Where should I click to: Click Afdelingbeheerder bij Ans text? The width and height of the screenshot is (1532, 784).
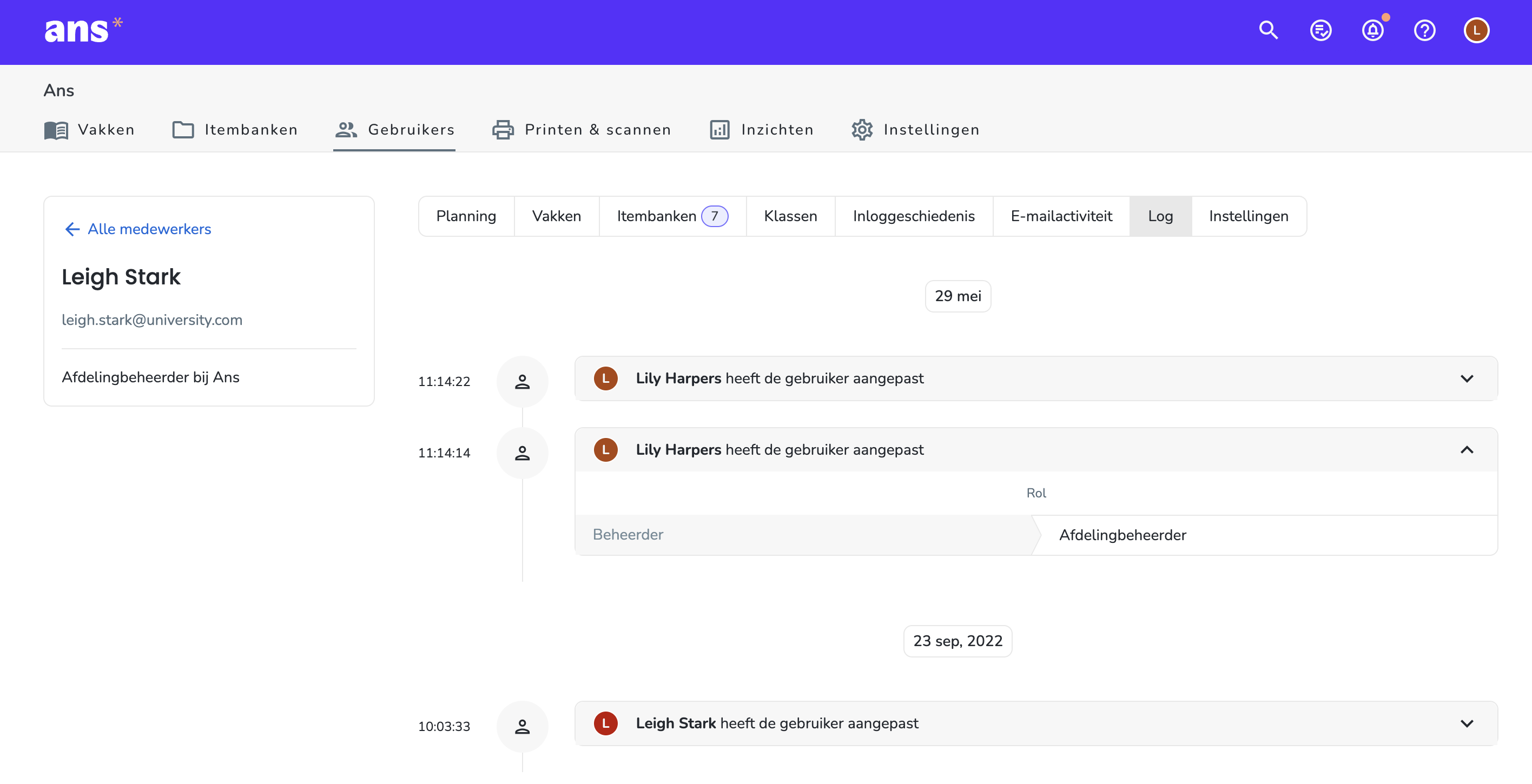pos(150,377)
